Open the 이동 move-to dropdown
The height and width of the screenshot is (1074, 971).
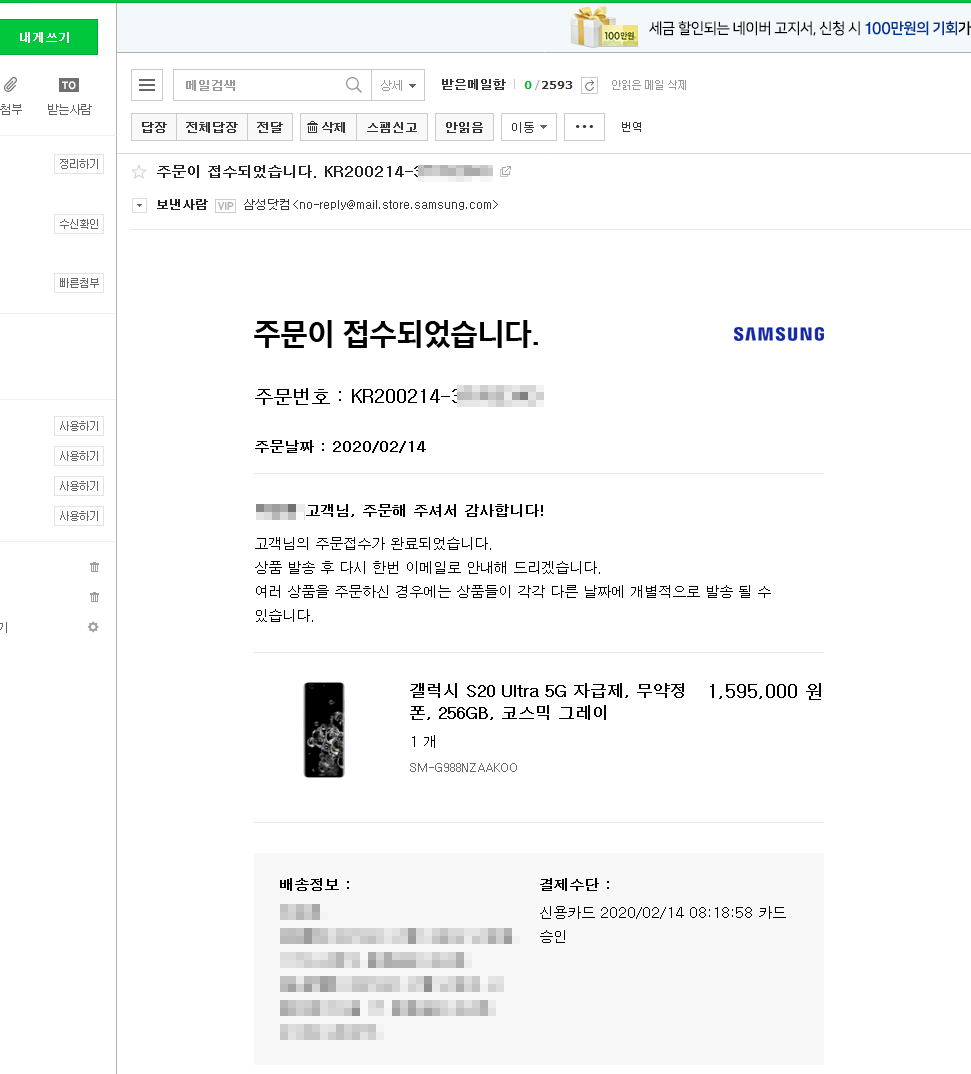(x=528, y=127)
